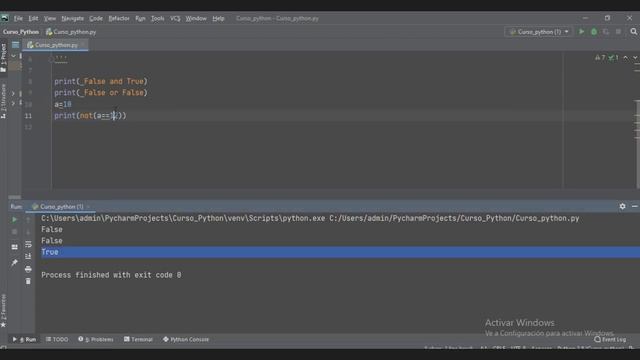Toggle scroll to end of Run output
640x360 pixels.
[x=28, y=256]
